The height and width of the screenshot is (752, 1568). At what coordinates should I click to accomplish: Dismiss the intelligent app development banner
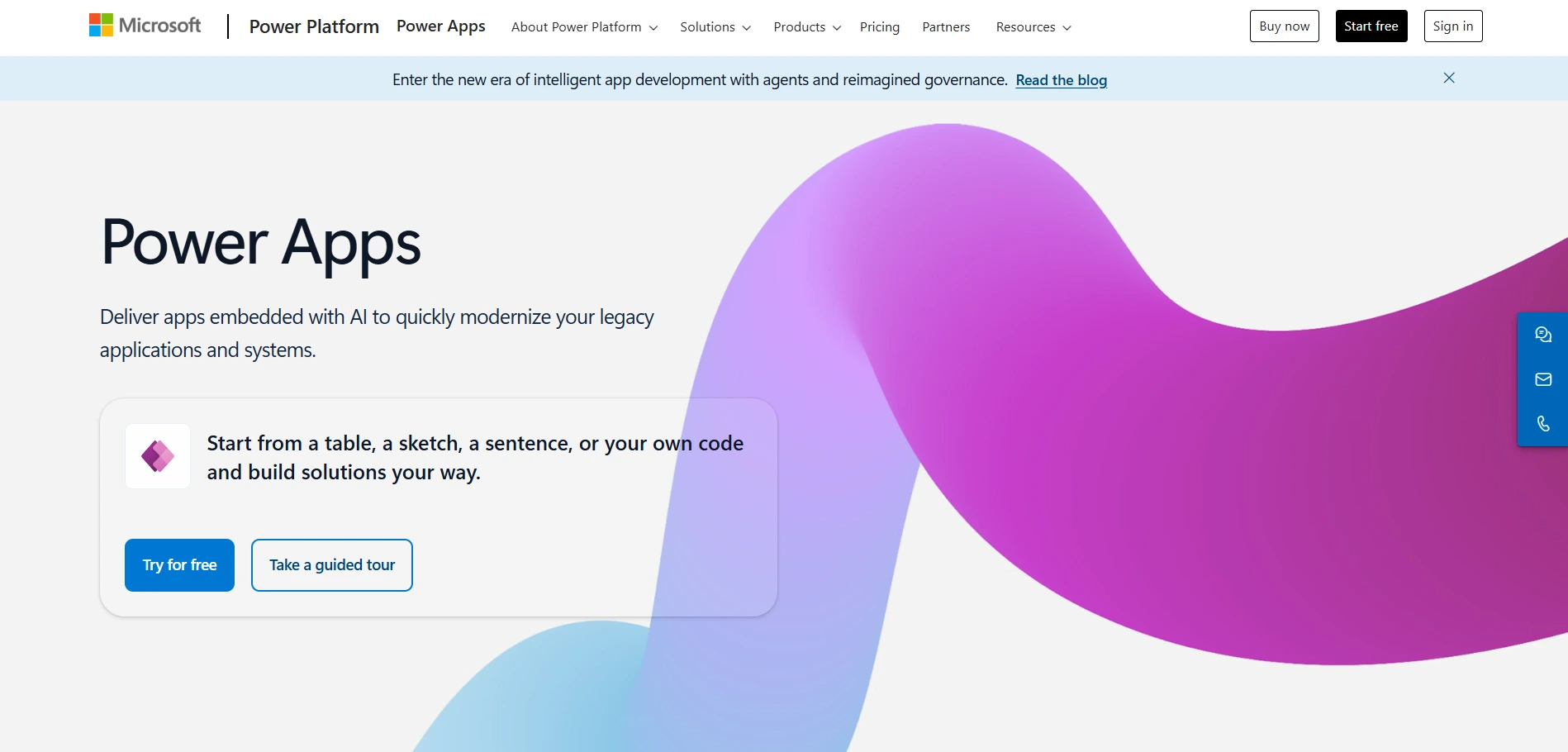pyautogui.click(x=1448, y=78)
